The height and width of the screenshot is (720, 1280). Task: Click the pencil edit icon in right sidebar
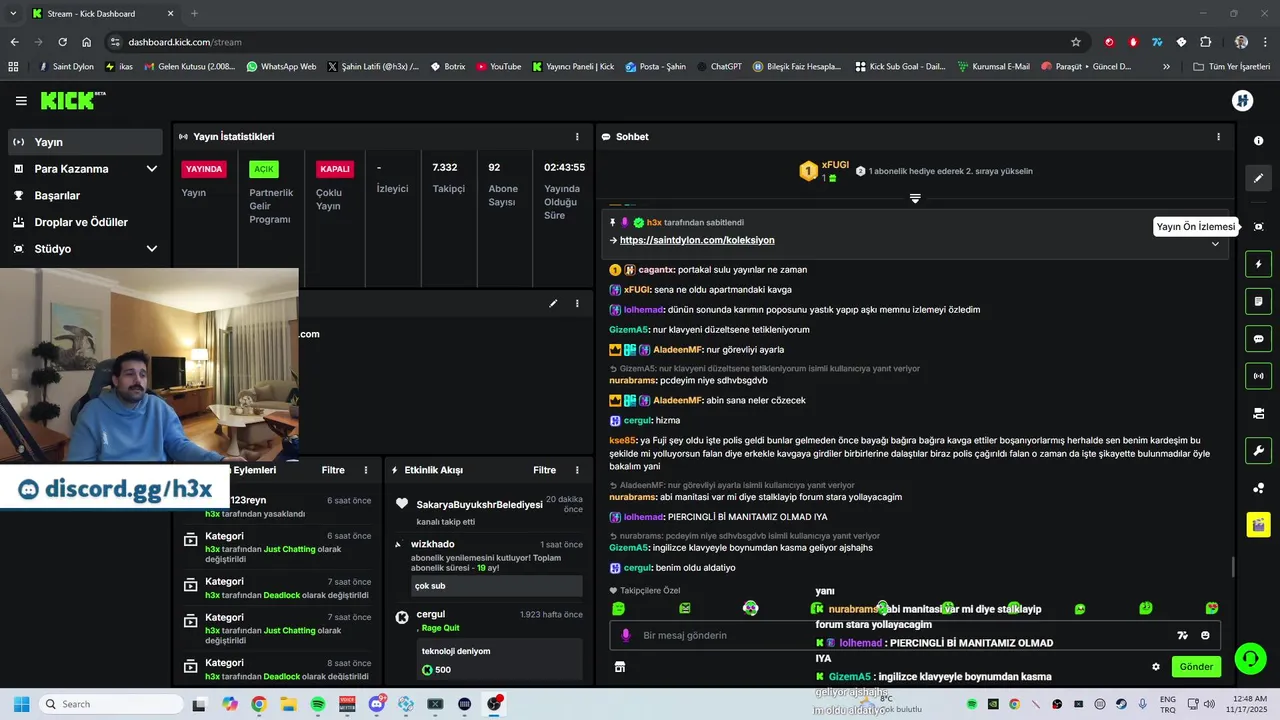[1259, 178]
